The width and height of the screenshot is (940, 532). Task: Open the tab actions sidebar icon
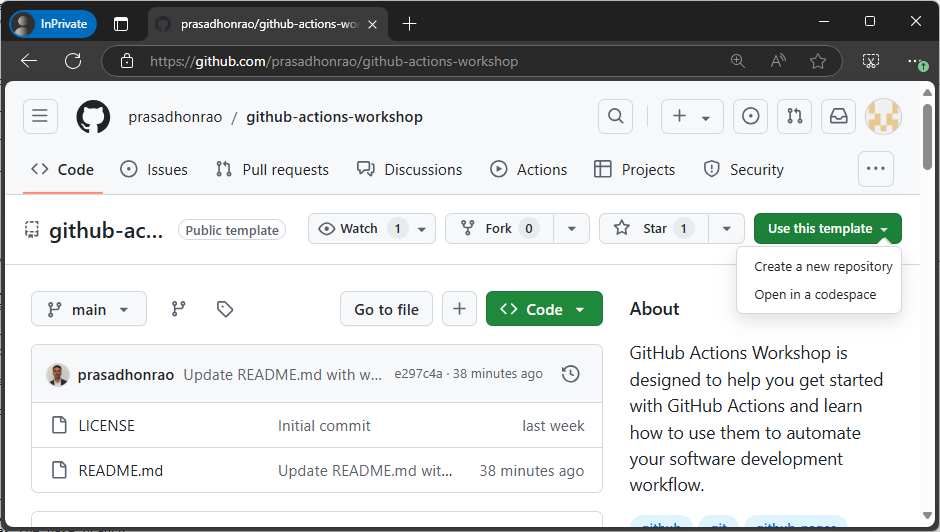[121, 24]
